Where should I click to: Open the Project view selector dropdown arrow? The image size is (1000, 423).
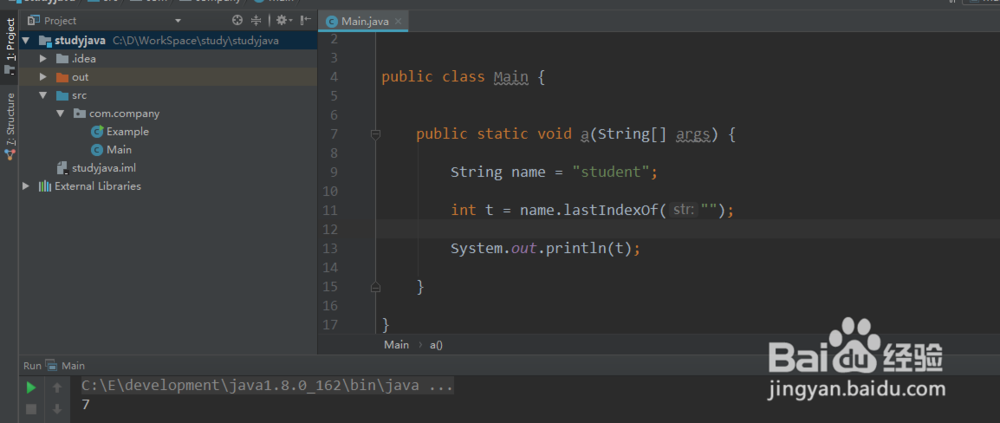tap(178, 21)
